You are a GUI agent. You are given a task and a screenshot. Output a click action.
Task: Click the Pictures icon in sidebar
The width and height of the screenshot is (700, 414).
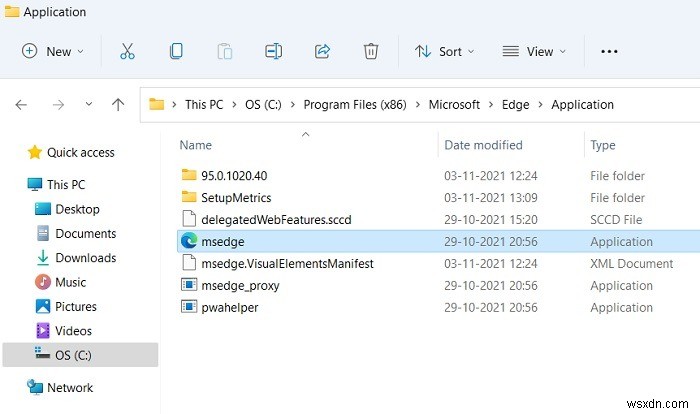[x=43, y=306]
